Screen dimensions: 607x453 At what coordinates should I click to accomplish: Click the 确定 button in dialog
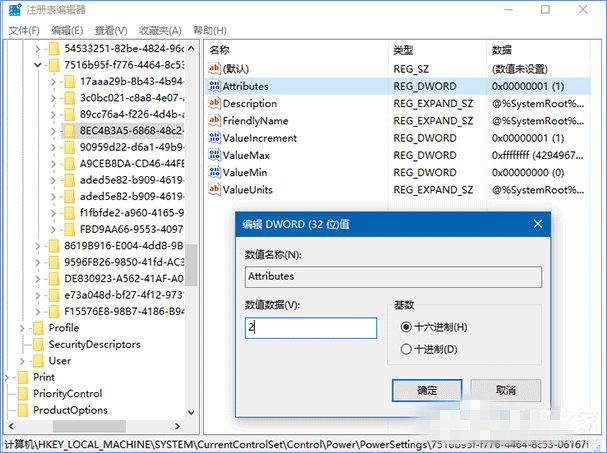427,390
